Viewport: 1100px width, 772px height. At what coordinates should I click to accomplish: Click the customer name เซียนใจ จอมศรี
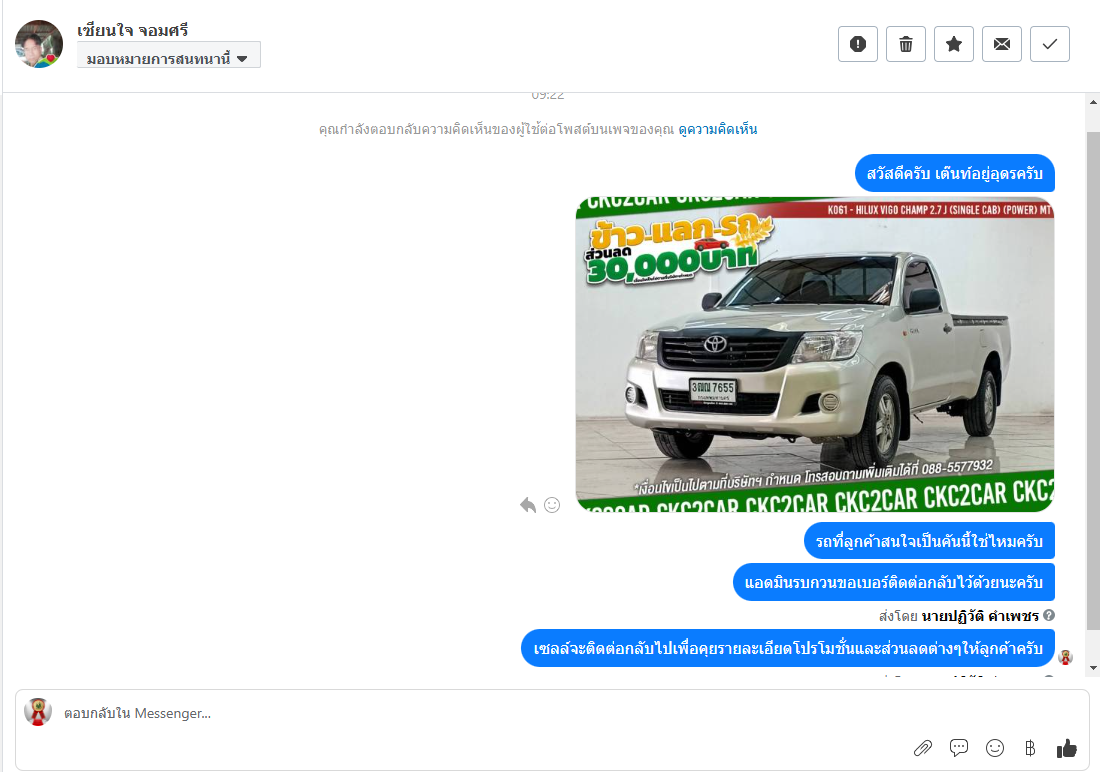(133, 30)
